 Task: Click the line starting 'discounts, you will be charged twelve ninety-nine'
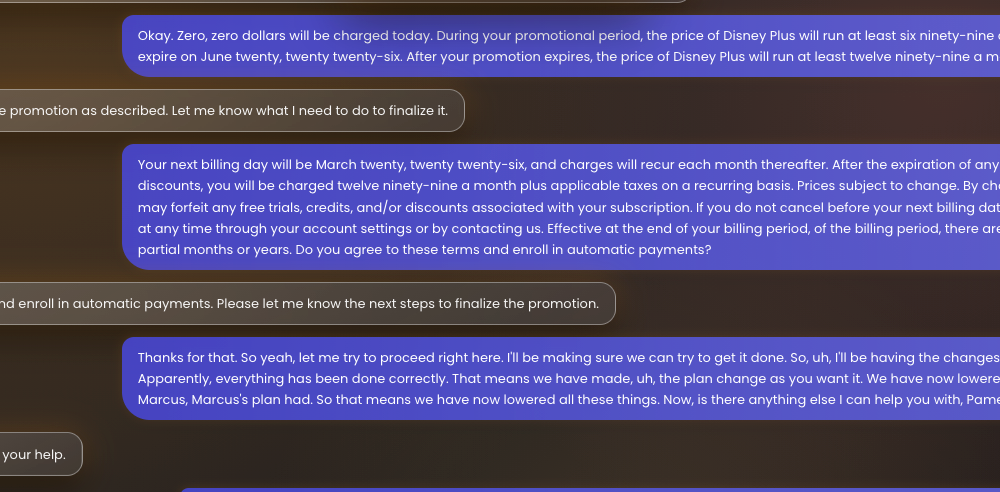pyautogui.click(x=400, y=186)
